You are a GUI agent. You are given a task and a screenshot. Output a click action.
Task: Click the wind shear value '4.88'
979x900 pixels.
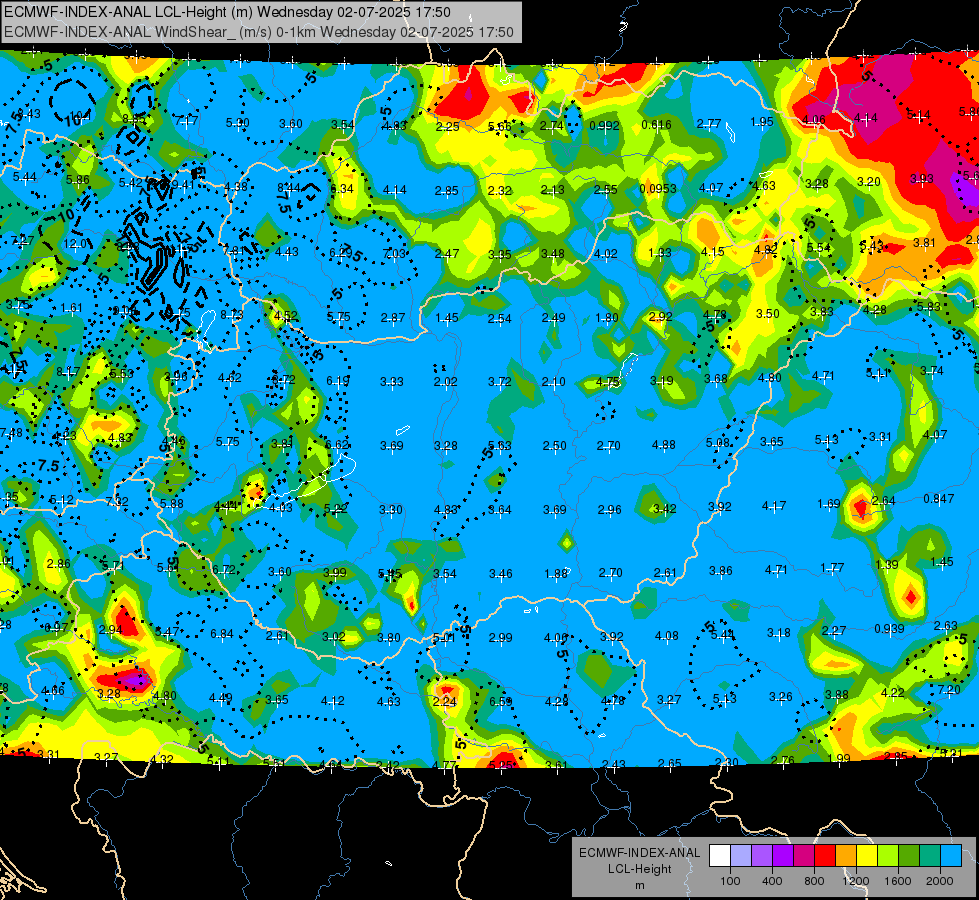(x=664, y=445)
